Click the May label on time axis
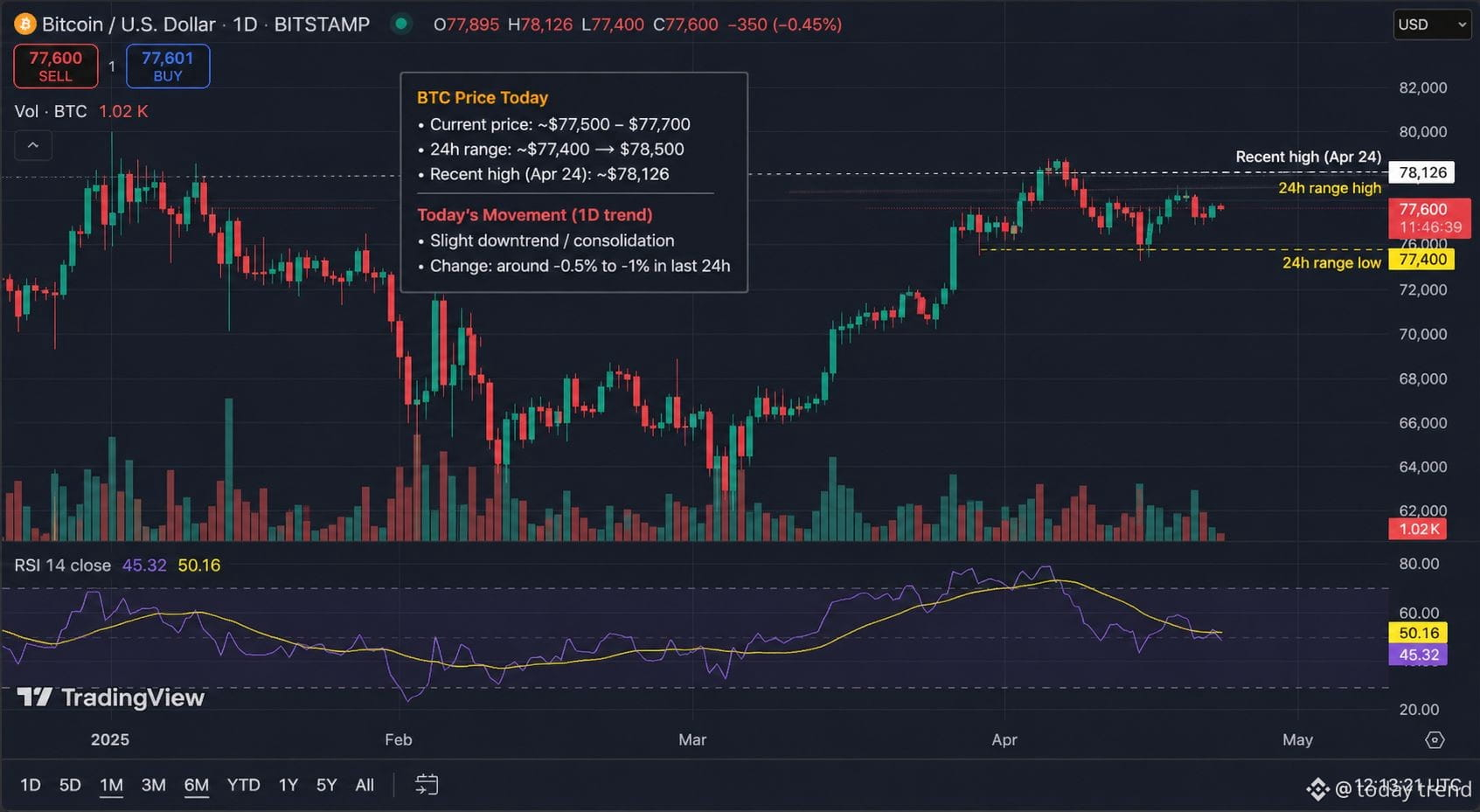Viewport: 1480px width, 812px height. pyautogui.click(x=1297, y=739)
